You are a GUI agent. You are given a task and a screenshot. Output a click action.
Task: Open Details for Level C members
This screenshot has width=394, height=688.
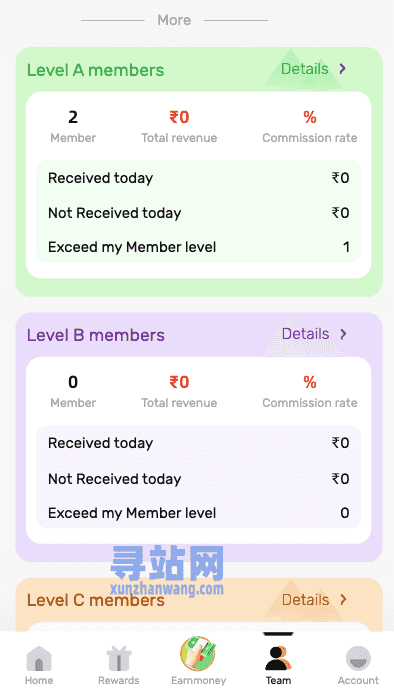point(305,599)
